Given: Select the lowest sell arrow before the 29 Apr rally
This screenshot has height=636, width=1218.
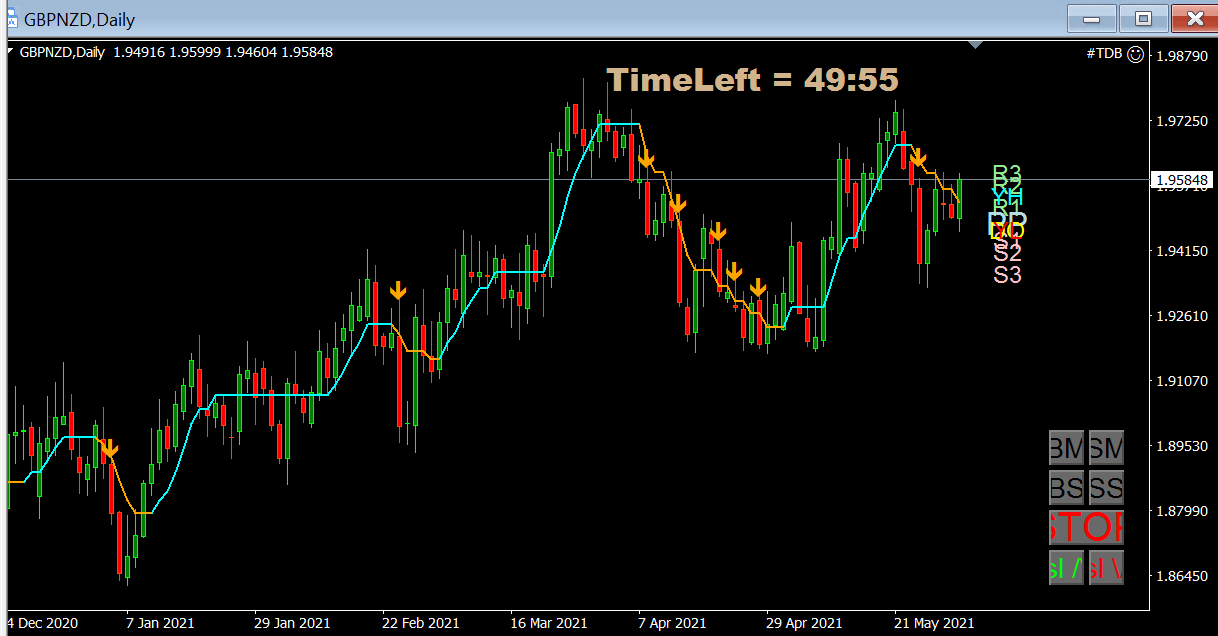Looking at the screenshot, I should tap(757, 289).
